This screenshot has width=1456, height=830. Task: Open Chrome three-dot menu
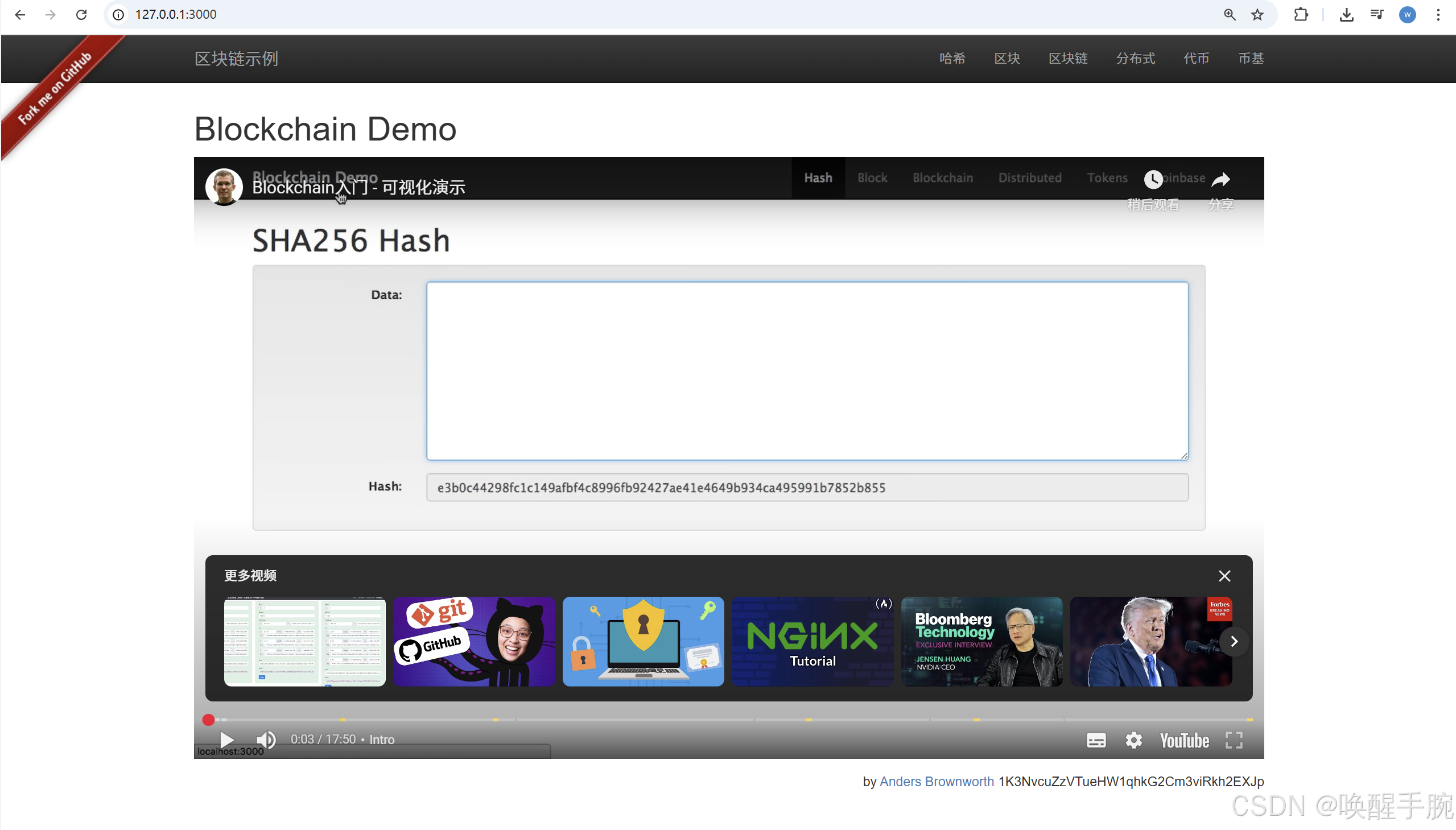pyautogui.click(x=1438, y=15)
